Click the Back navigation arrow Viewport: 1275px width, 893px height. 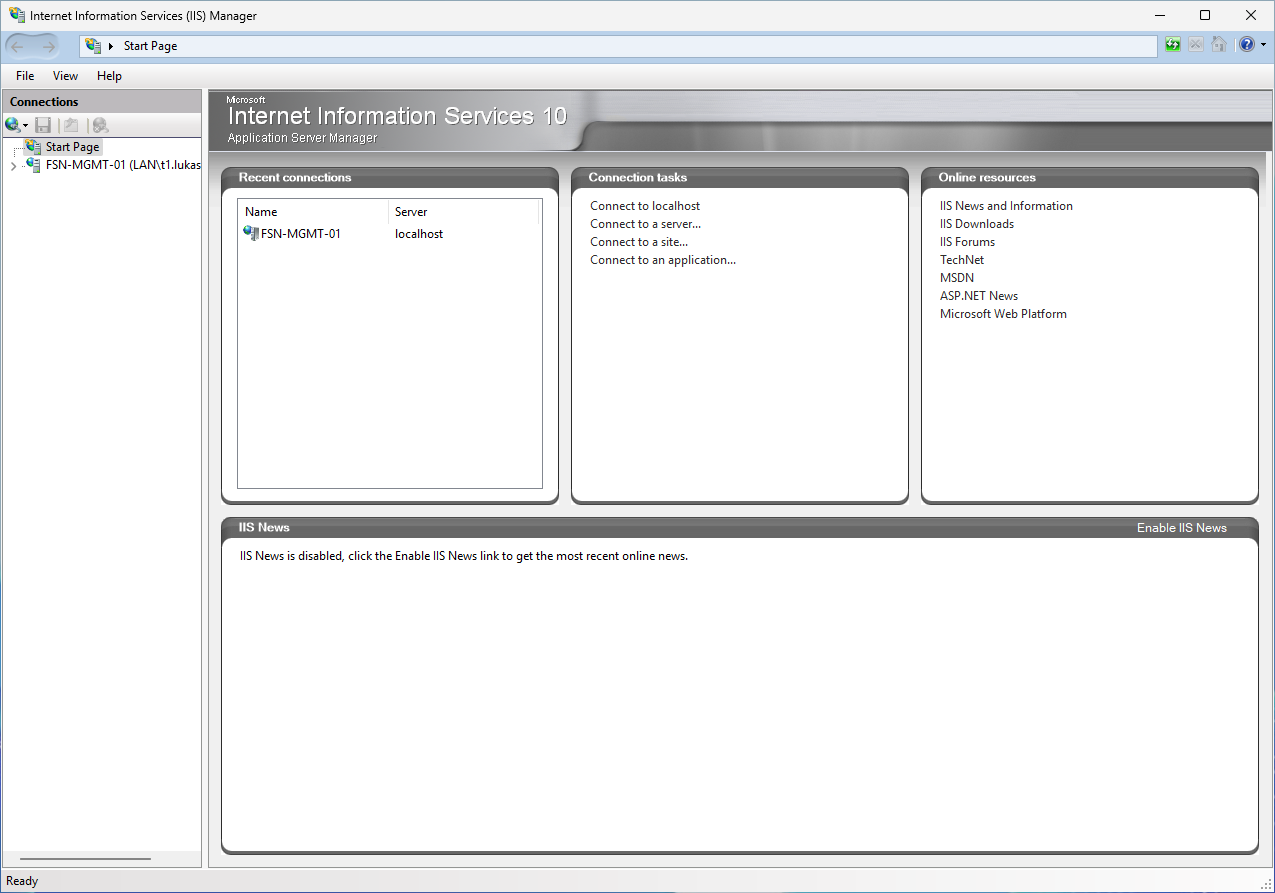[x=18, y=45]
